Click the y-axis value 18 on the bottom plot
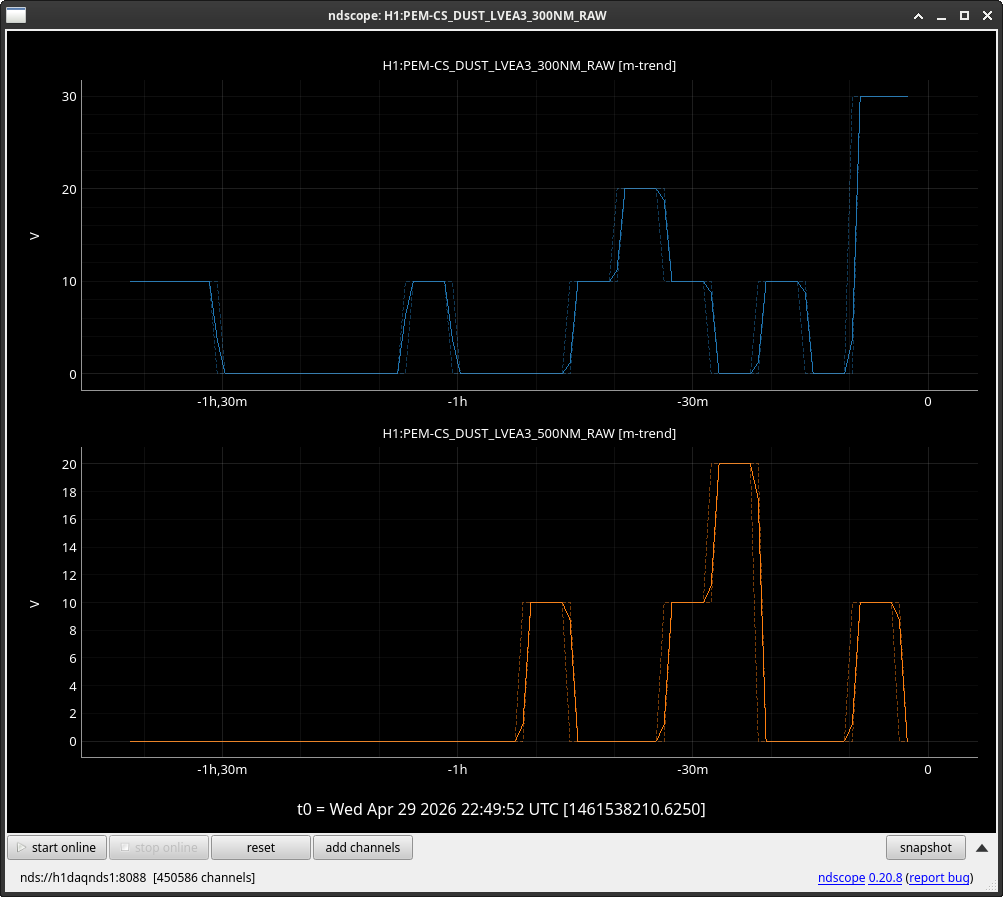Screen dimensions: 1003x897 [x=69, y=492]
